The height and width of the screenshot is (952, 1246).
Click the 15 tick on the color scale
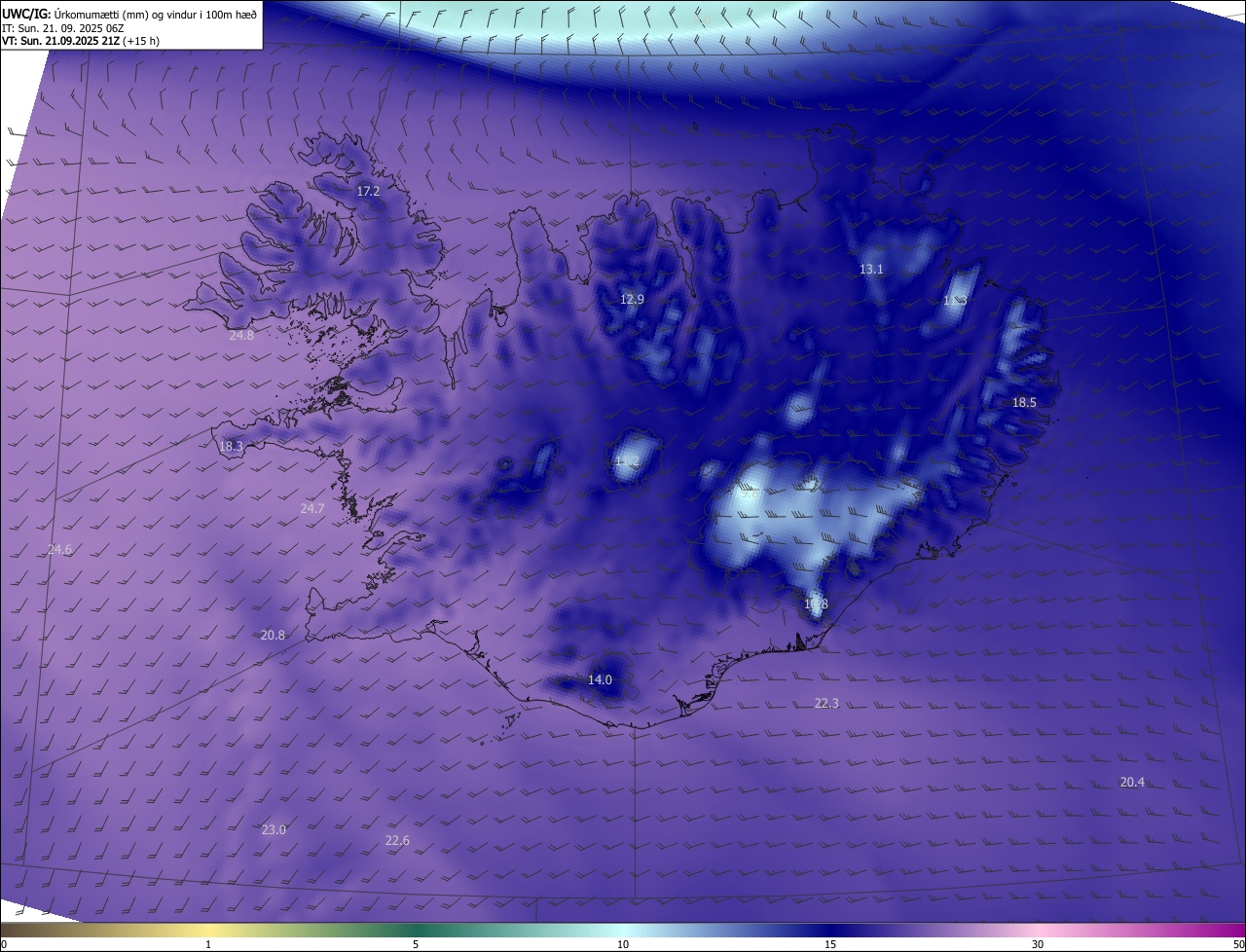(x=830, y=944)
